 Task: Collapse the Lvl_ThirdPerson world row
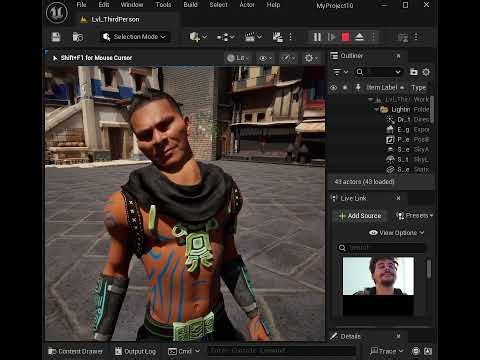point(371,99)
